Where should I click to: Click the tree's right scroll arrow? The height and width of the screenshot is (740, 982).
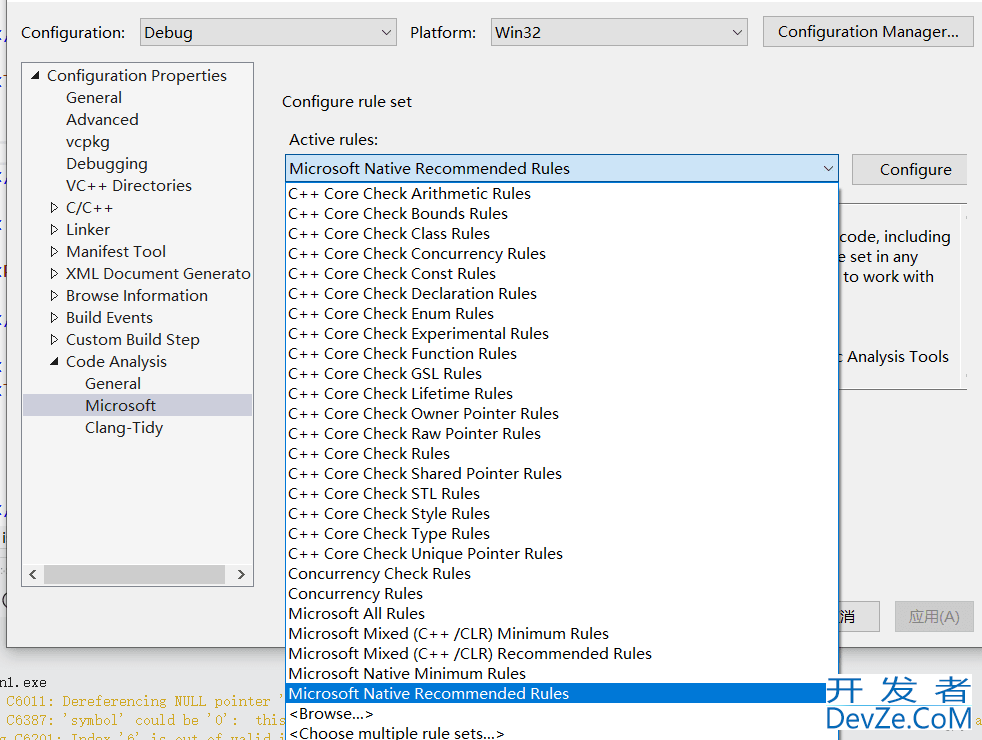[241, 574]
